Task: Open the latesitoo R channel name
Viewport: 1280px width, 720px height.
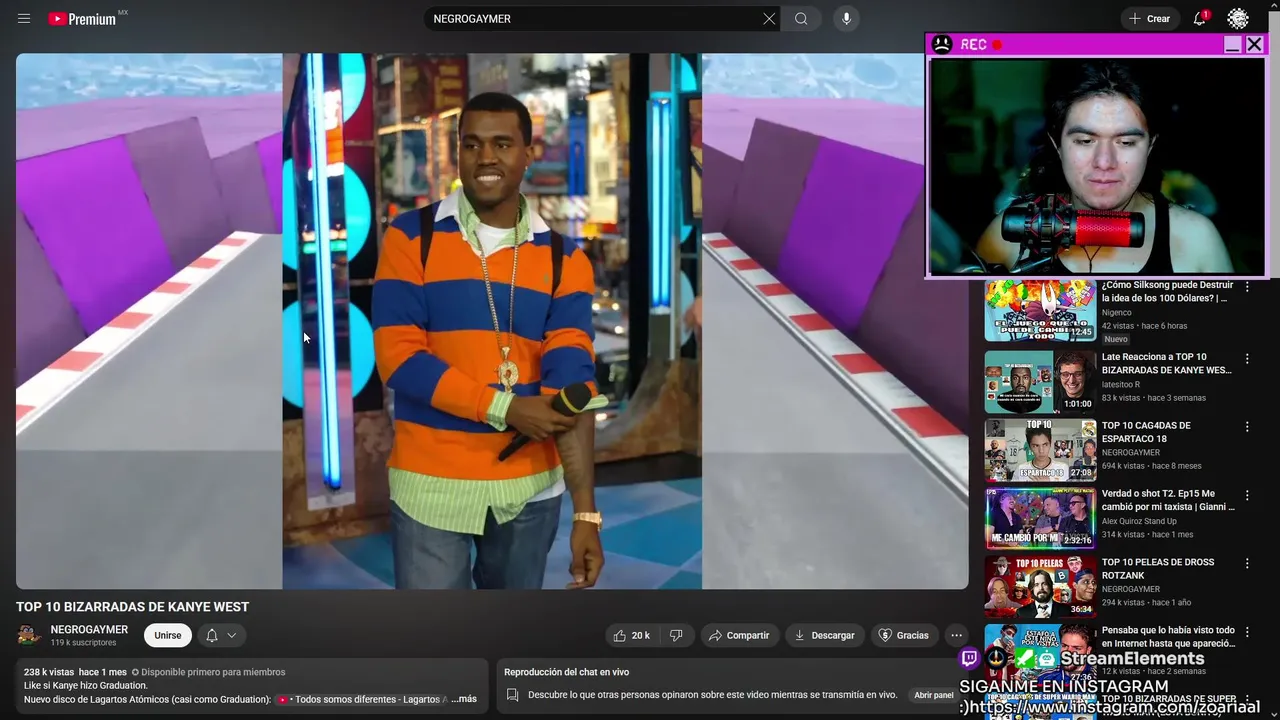Action: [1121, 384]
